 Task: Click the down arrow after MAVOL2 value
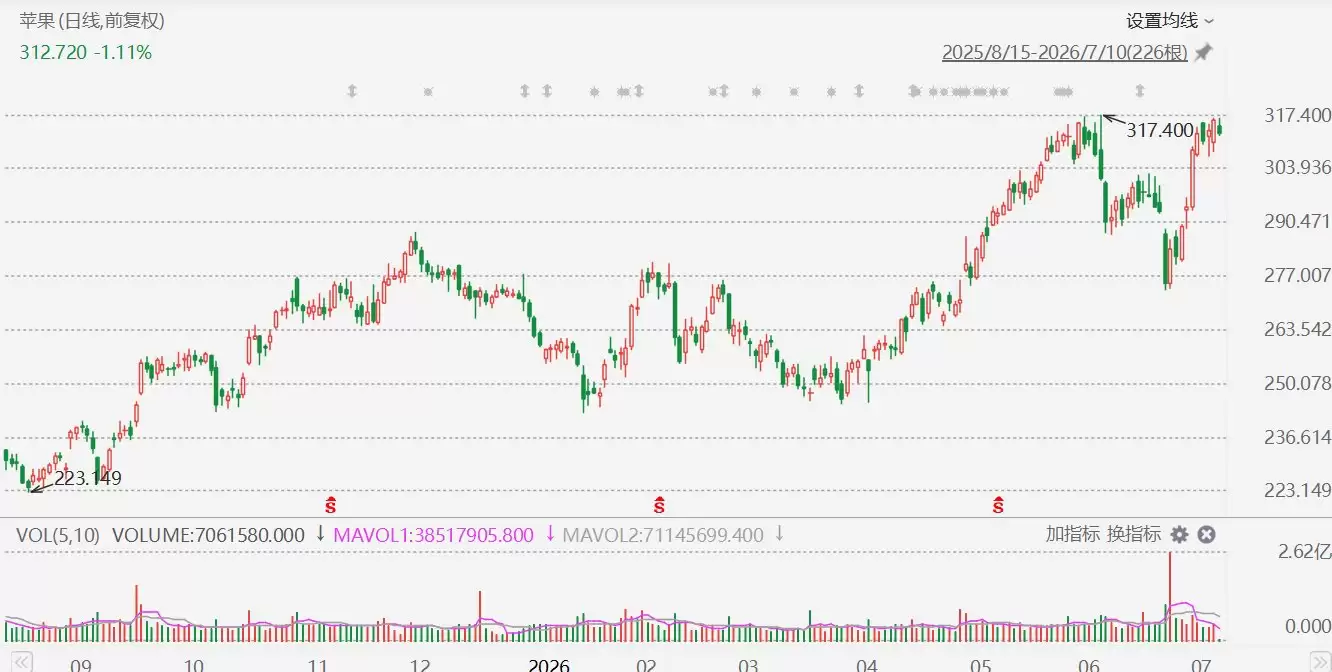point(779,534)
